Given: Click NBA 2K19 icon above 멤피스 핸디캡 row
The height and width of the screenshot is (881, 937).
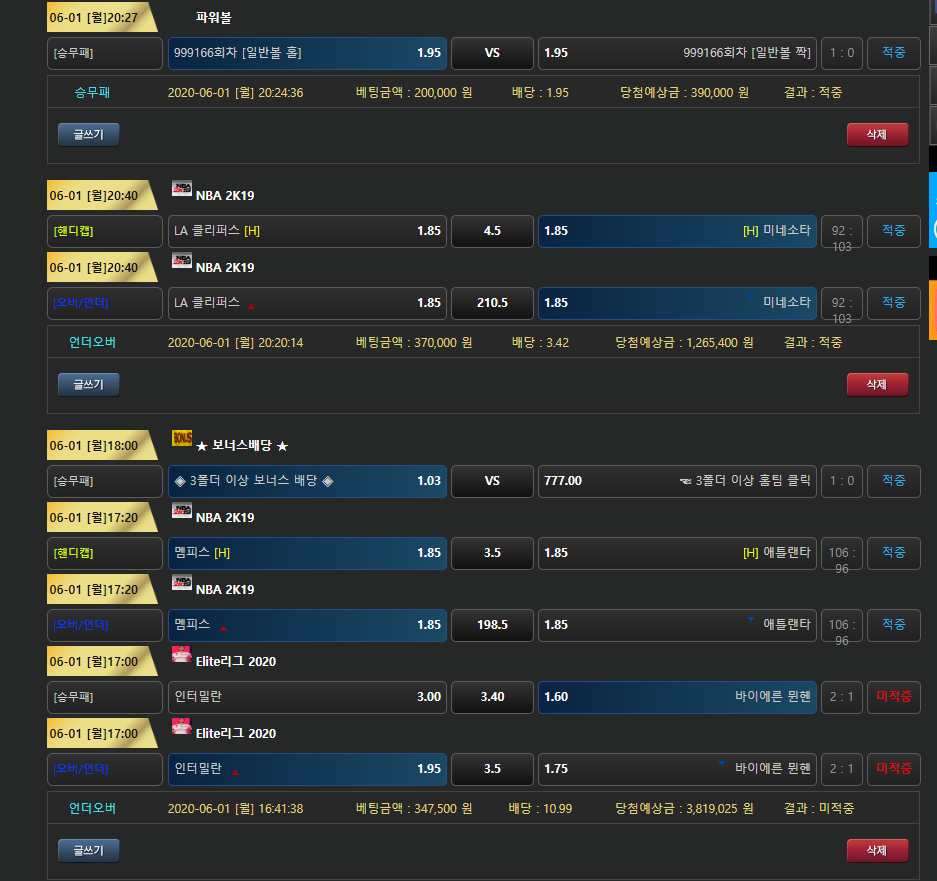Looking at the screenshot, I should pos(181,511).
